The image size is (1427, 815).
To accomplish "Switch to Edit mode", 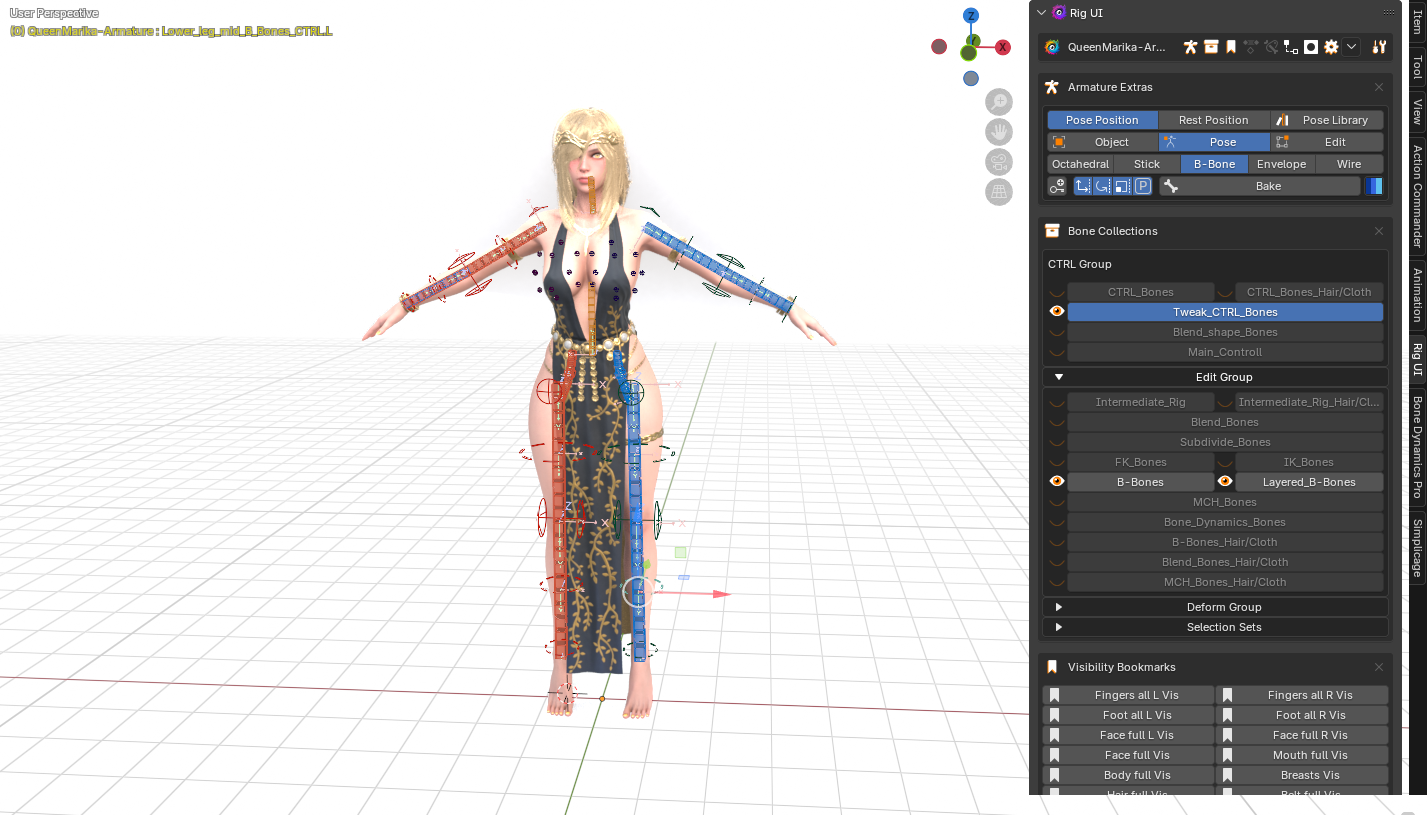I will point(1327,142).
